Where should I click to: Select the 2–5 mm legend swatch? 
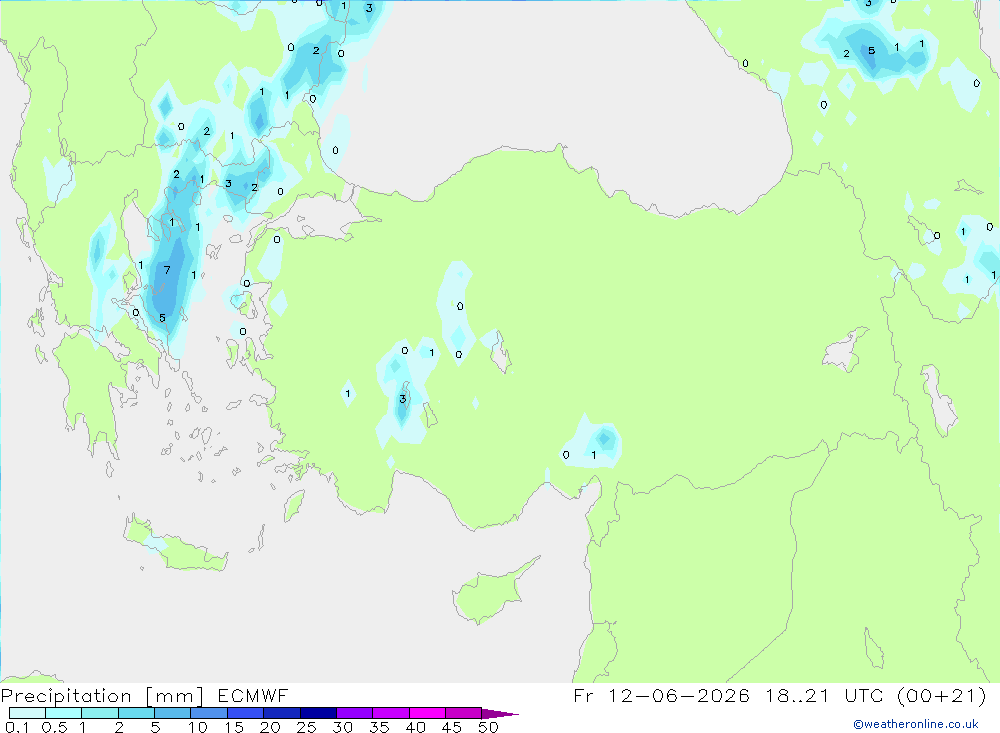pyautogui.click(x=136, y=713)
